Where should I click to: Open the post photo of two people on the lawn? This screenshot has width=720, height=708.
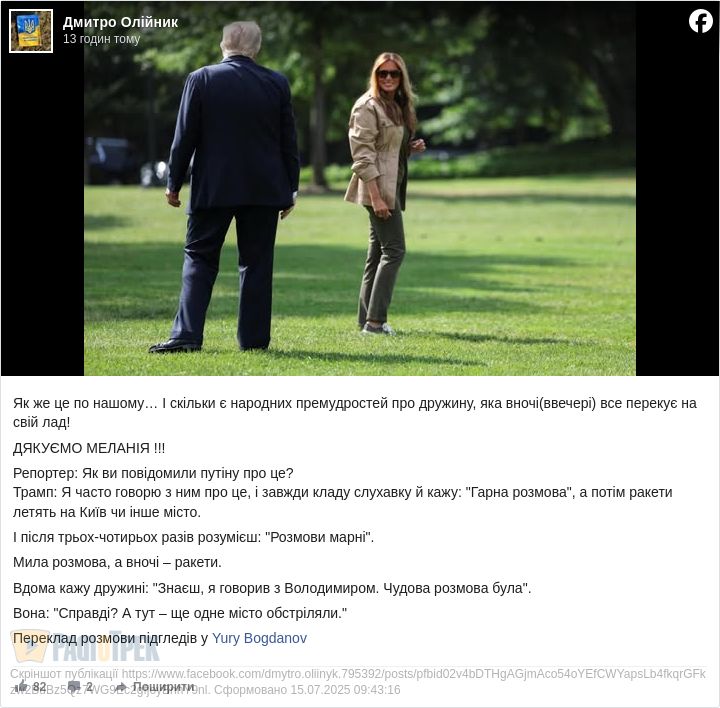pos(360,188)
